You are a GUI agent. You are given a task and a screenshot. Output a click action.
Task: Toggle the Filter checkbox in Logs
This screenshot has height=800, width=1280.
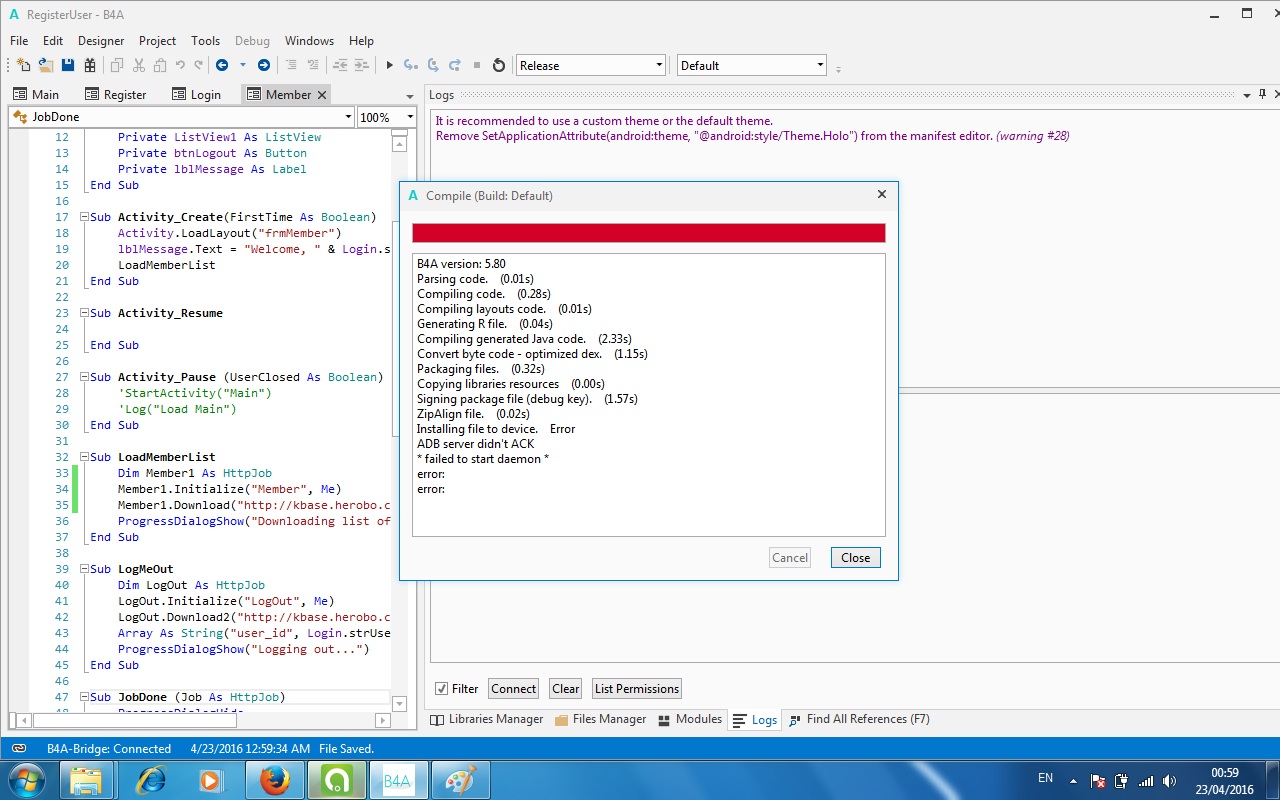point(441,688)
